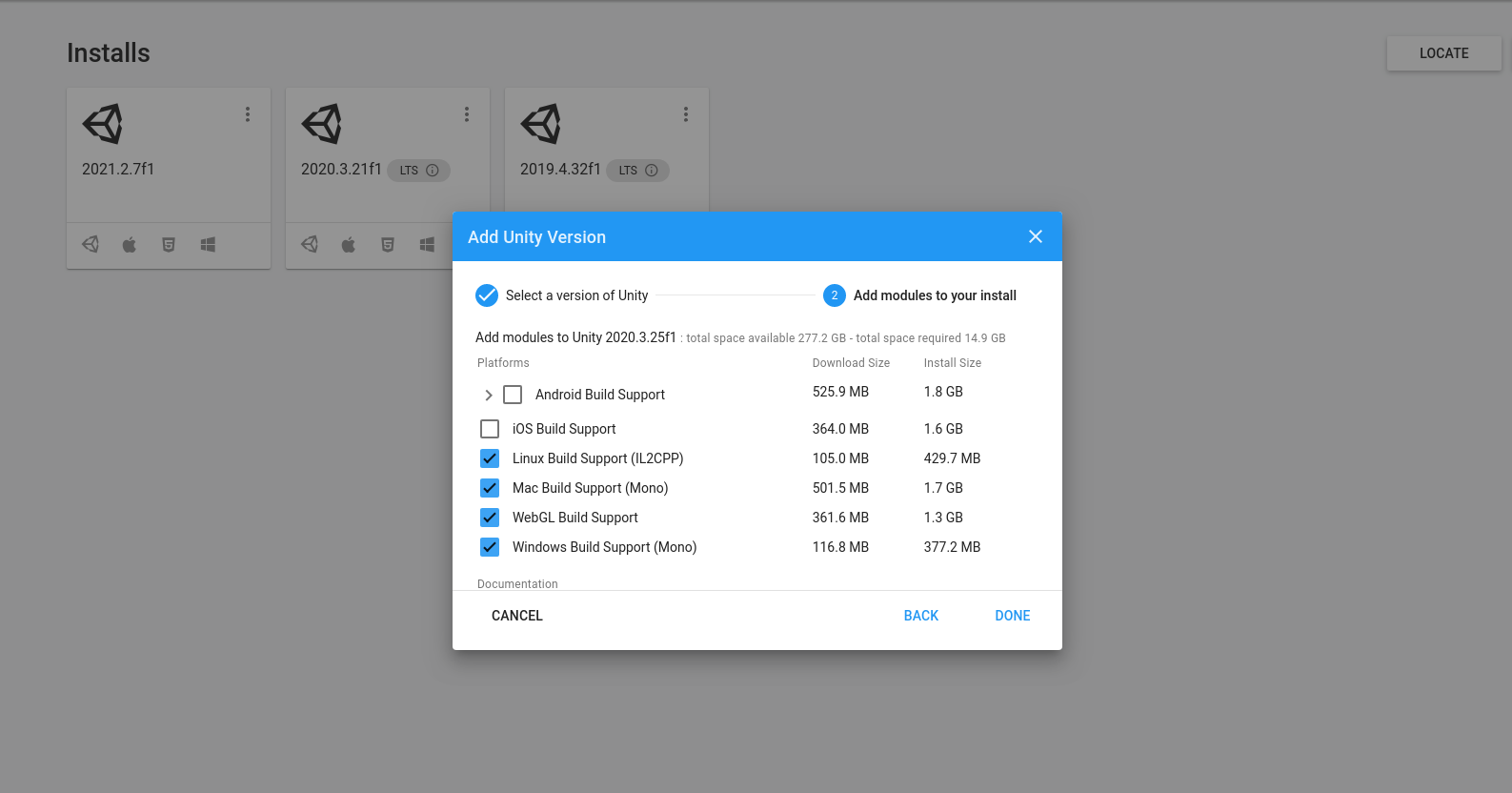Screen dimensions: 1512x793
Task: Click the Install Size column header
Action: tap(953, 363)
